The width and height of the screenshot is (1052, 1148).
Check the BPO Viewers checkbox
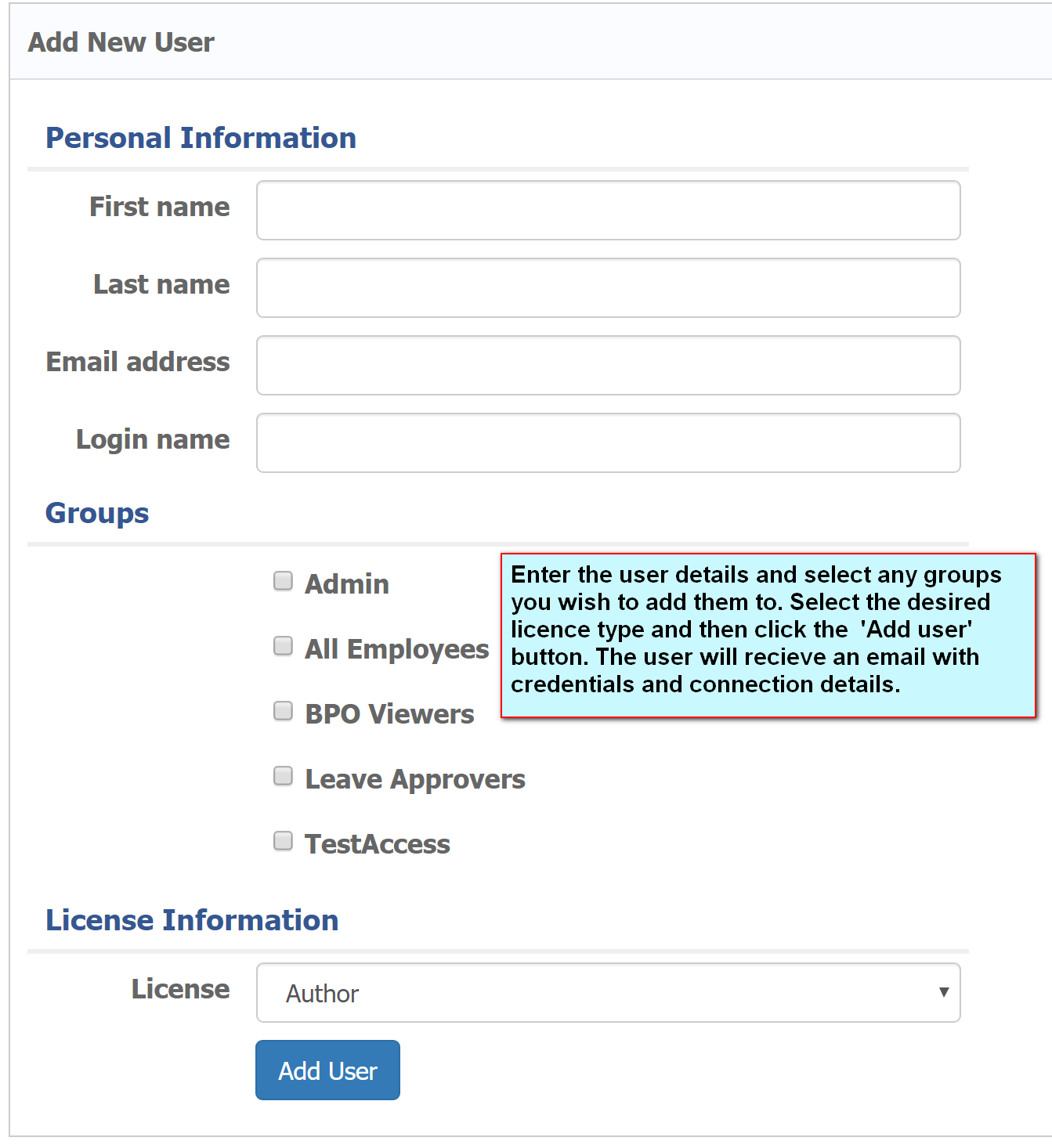tap(283, 711)
